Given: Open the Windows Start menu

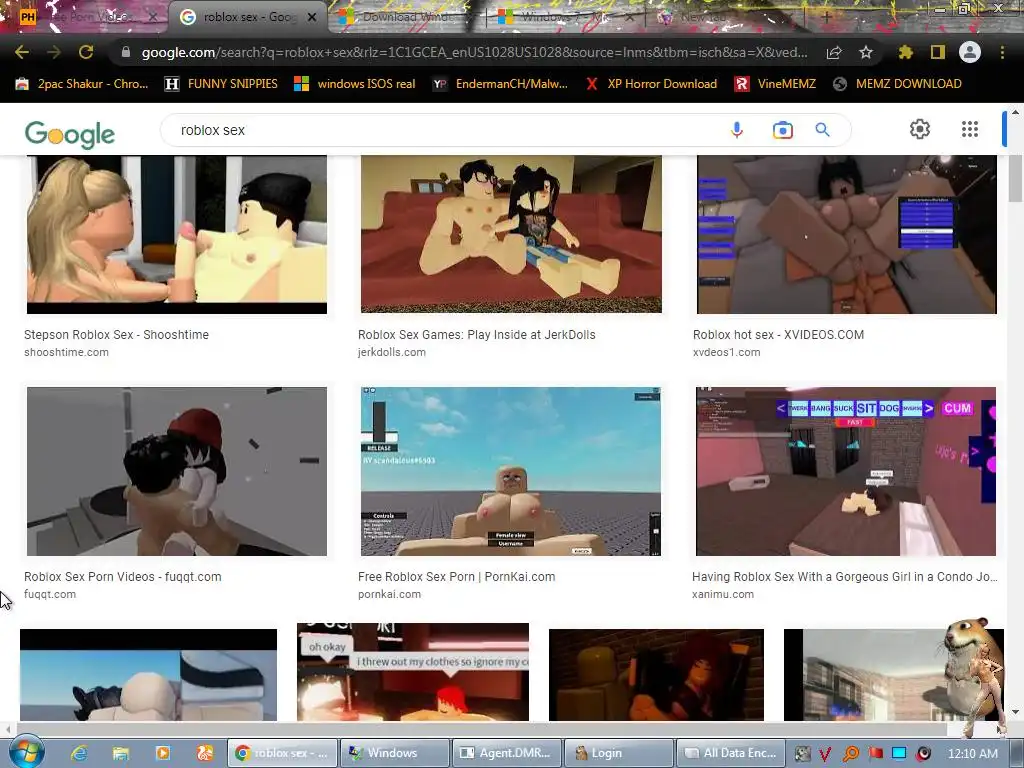Looking at the screenshot, I should coord(27,753).
